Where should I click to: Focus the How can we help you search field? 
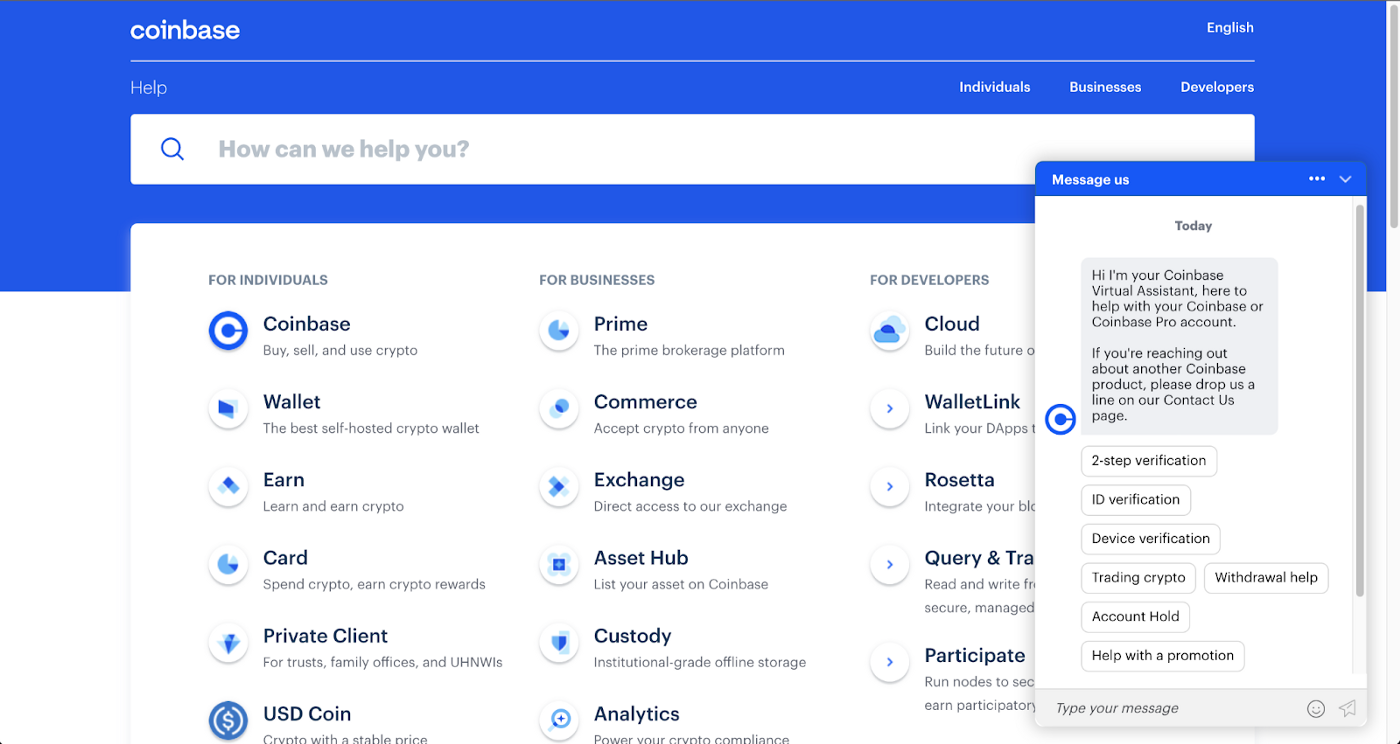click(x=600, y=149)
